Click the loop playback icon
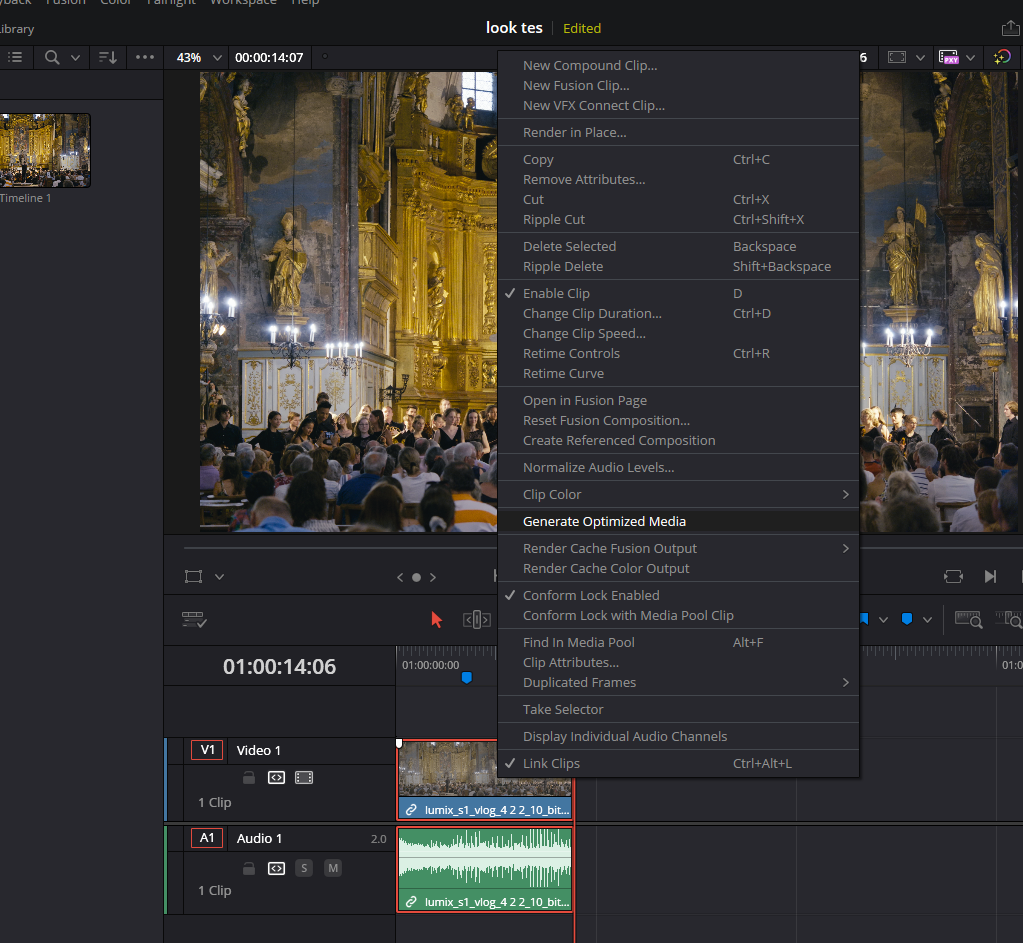This screenshot has width=1023, height=943. click(953, 576)
